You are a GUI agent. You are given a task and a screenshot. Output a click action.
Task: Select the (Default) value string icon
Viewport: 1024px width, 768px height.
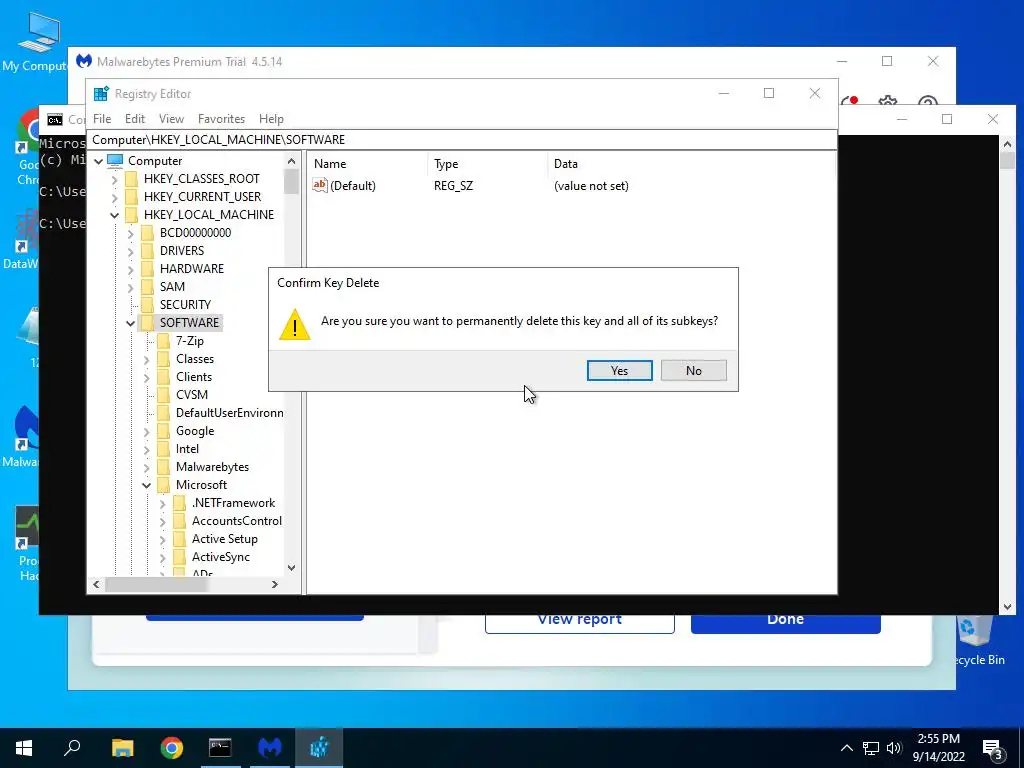319,185
